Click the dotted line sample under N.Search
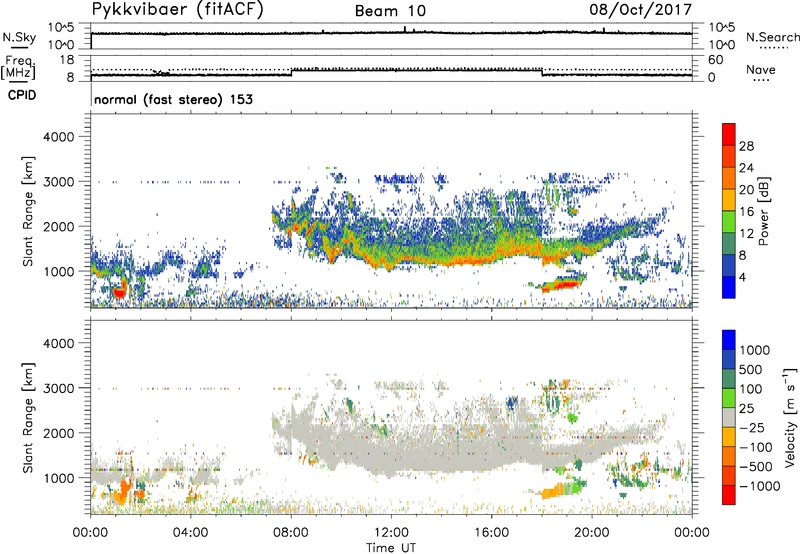 click(x=773, y=48)
